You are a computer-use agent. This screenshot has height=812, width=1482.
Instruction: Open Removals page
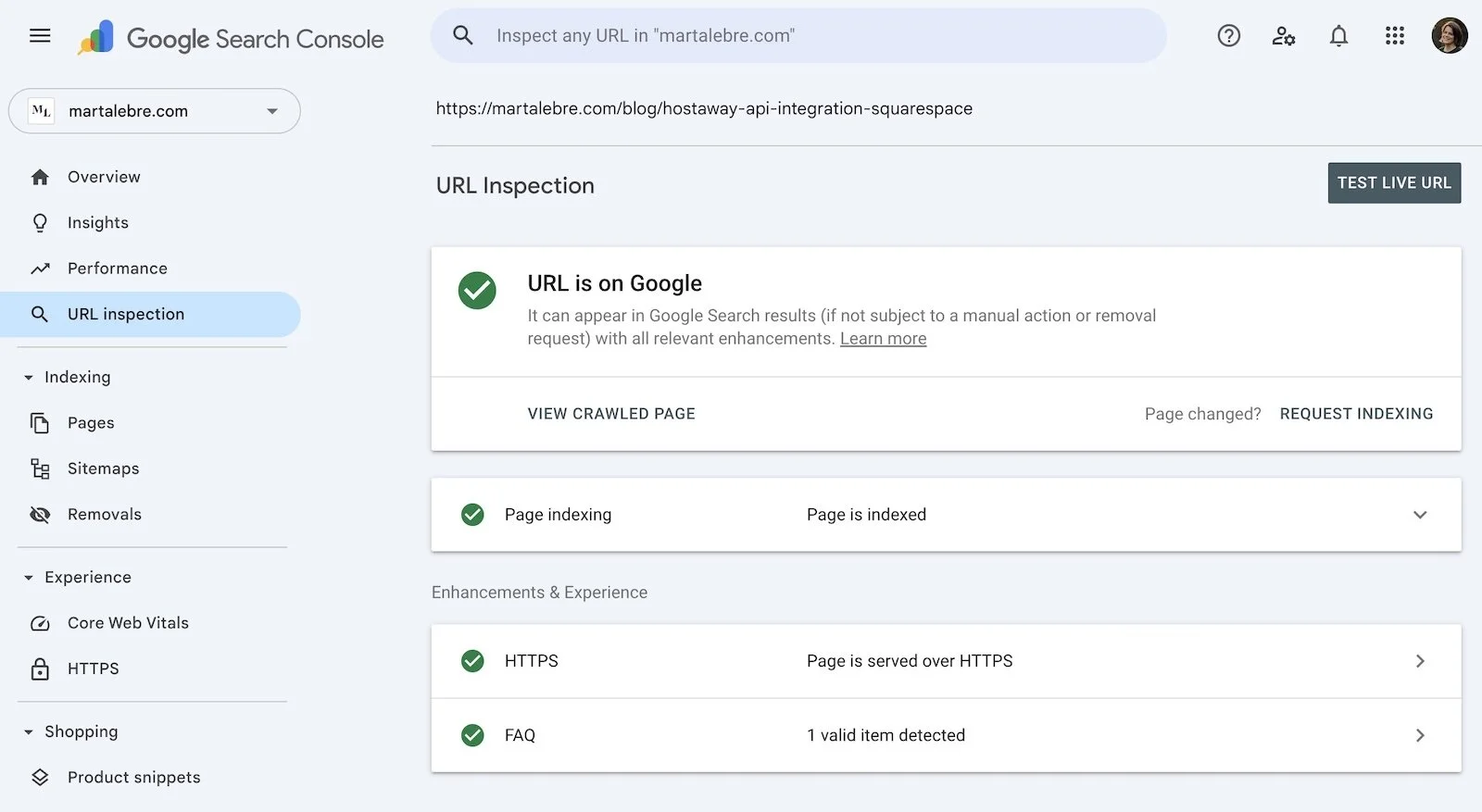pyautogui.click(x=105, y=515)
